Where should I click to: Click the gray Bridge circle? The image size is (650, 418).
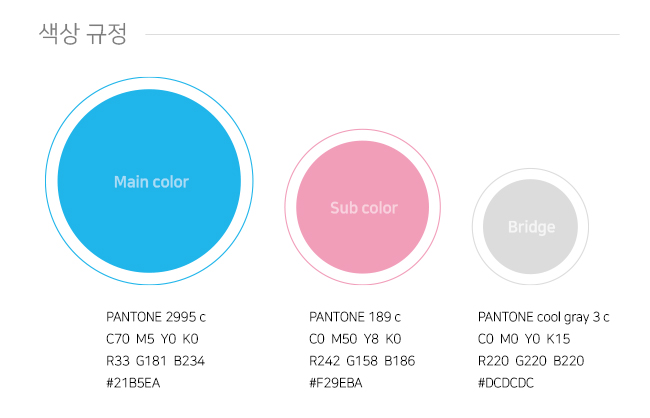[531, 226]
